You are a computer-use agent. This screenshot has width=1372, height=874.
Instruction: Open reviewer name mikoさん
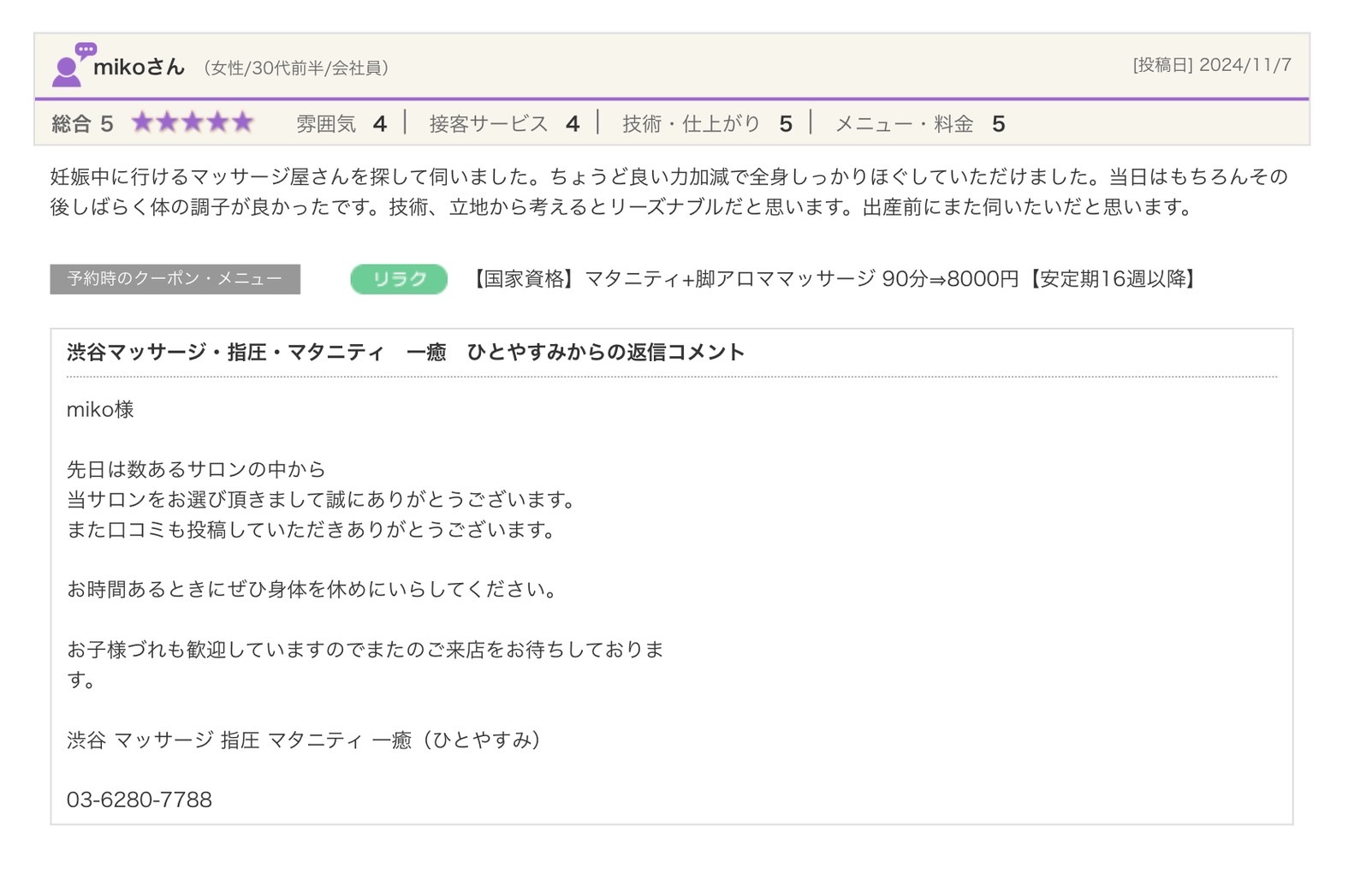139,67
